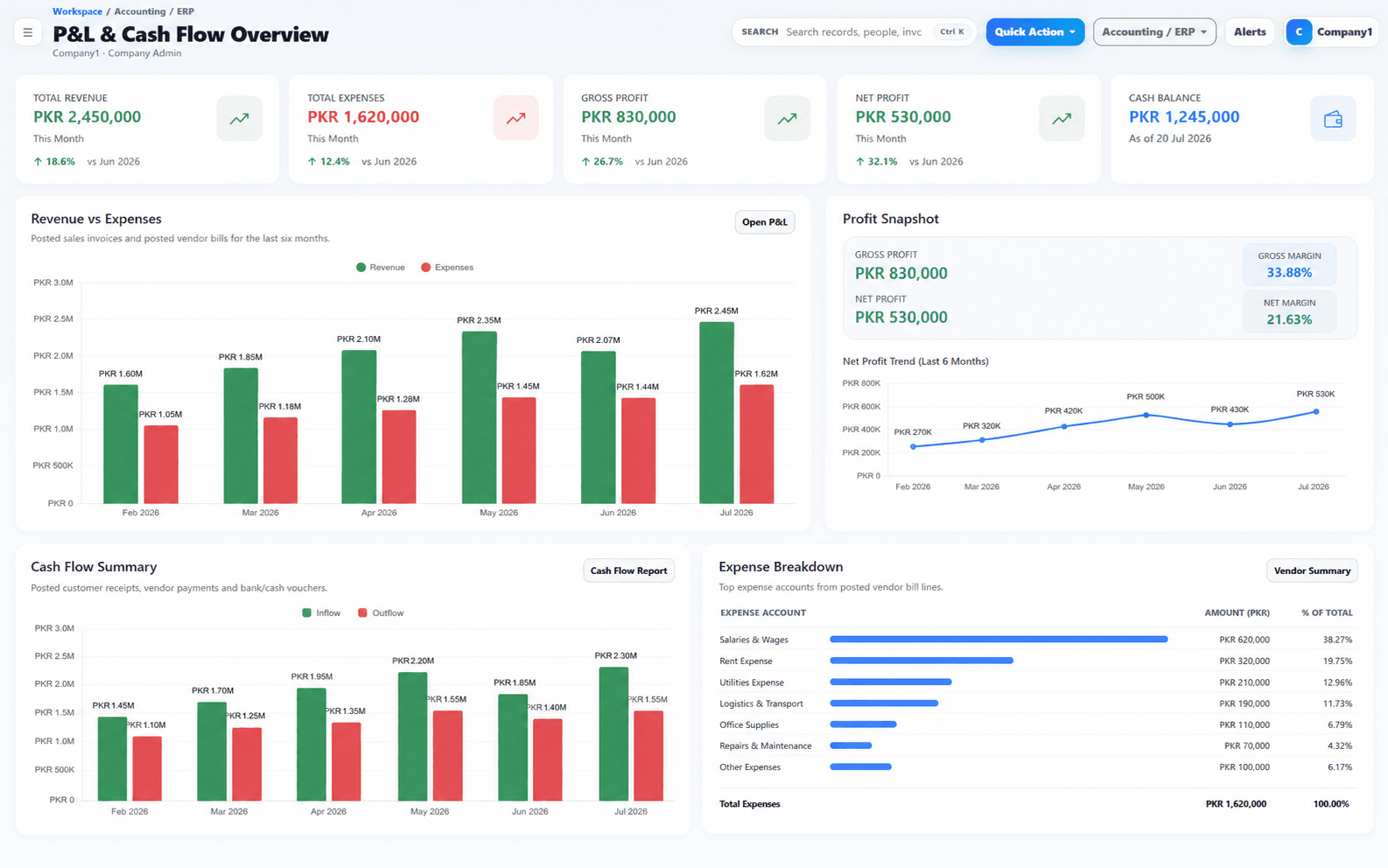
Task: Click the Open P&L button
Action: tap(765, 222)
